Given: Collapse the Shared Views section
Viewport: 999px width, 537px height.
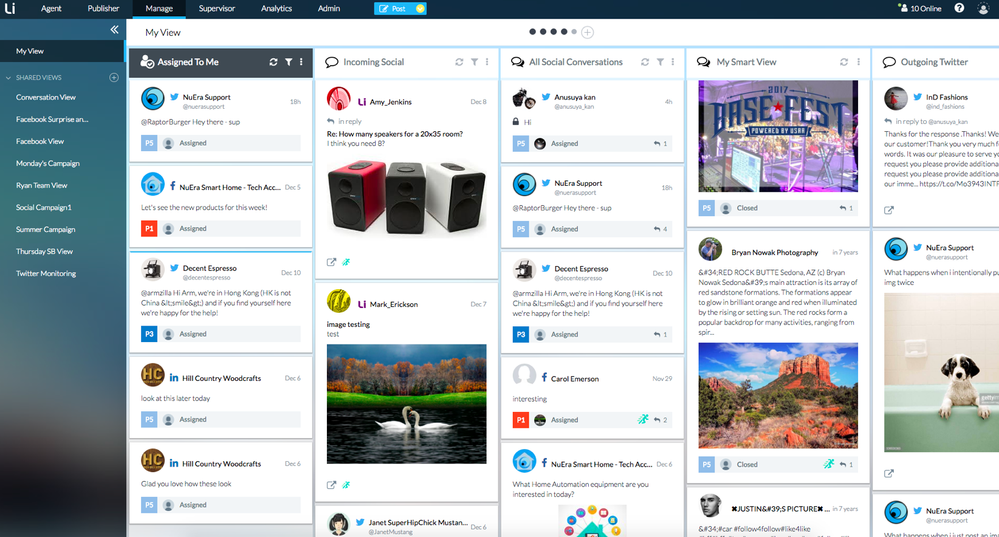Looking at the screenshot, I should coord(8,78).
